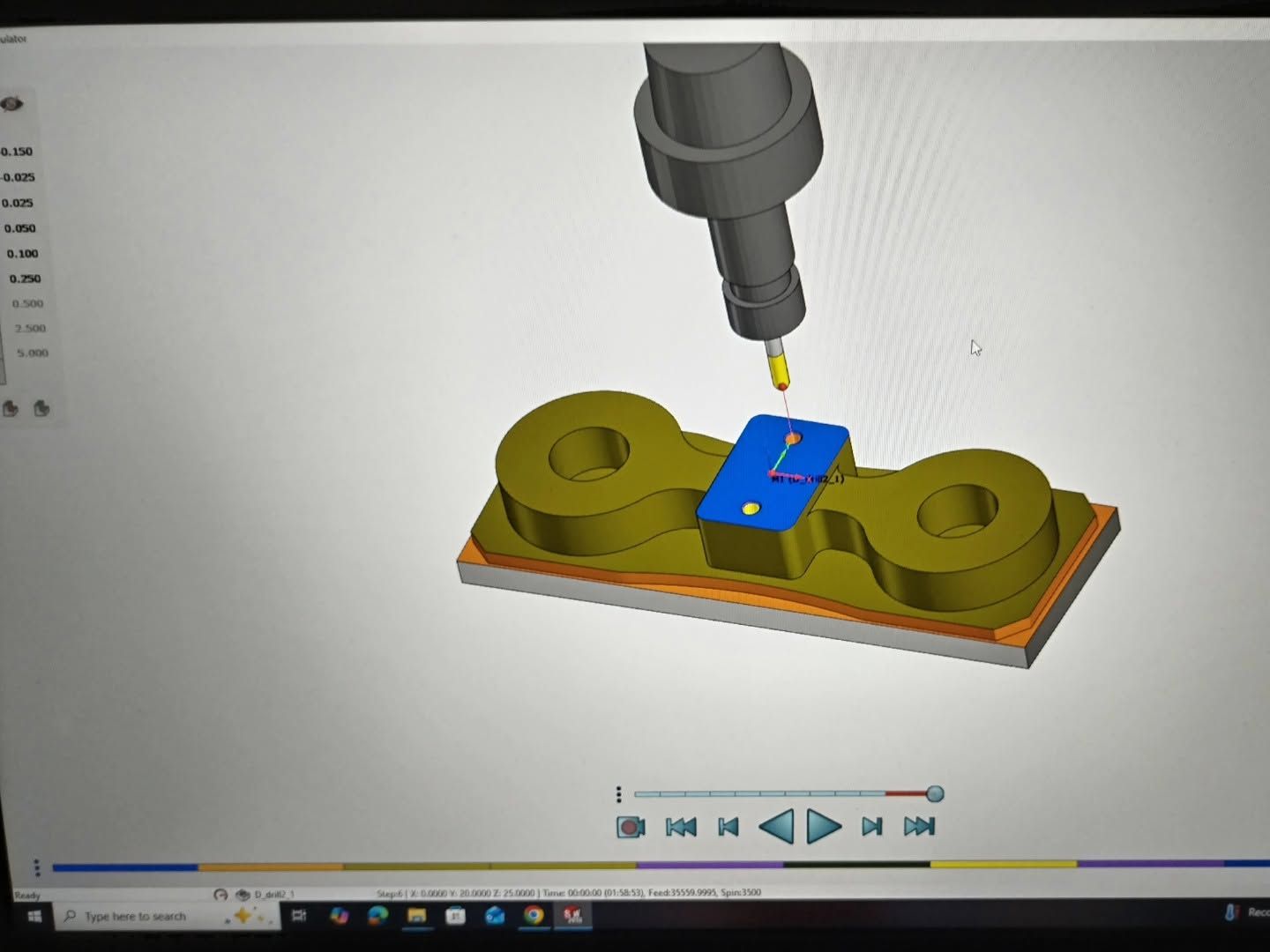
Task: Click the SolidWorks icon in the taskbar
Action: [573, 916]
